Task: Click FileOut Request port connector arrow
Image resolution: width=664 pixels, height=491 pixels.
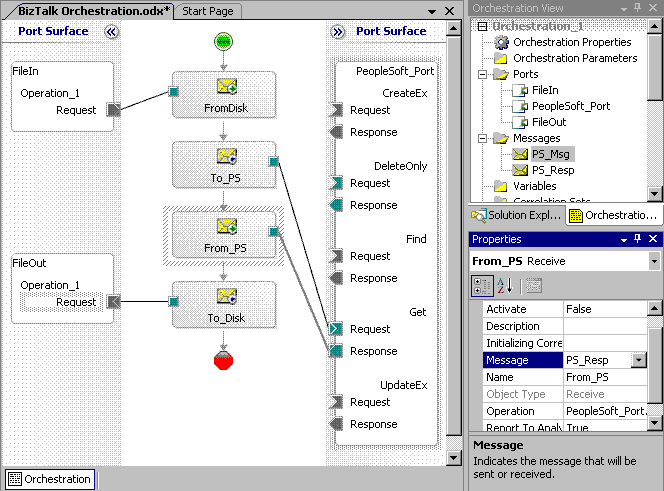Action: (113, 302)
